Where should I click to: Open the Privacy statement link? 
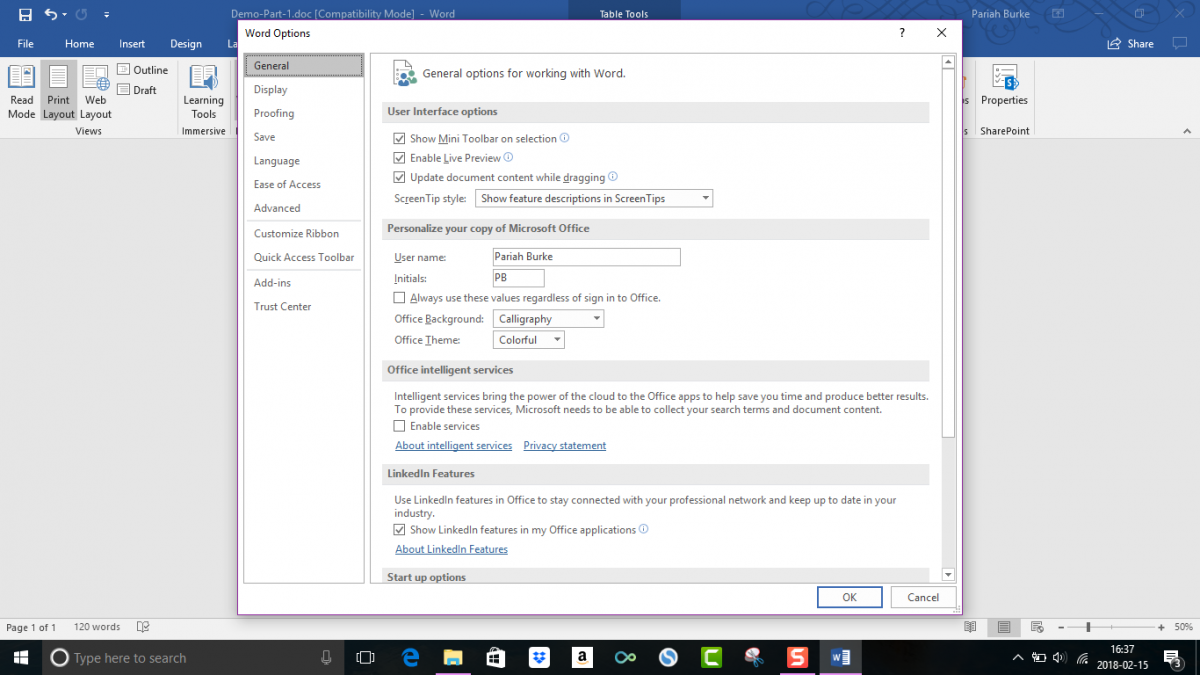(564, 446)
